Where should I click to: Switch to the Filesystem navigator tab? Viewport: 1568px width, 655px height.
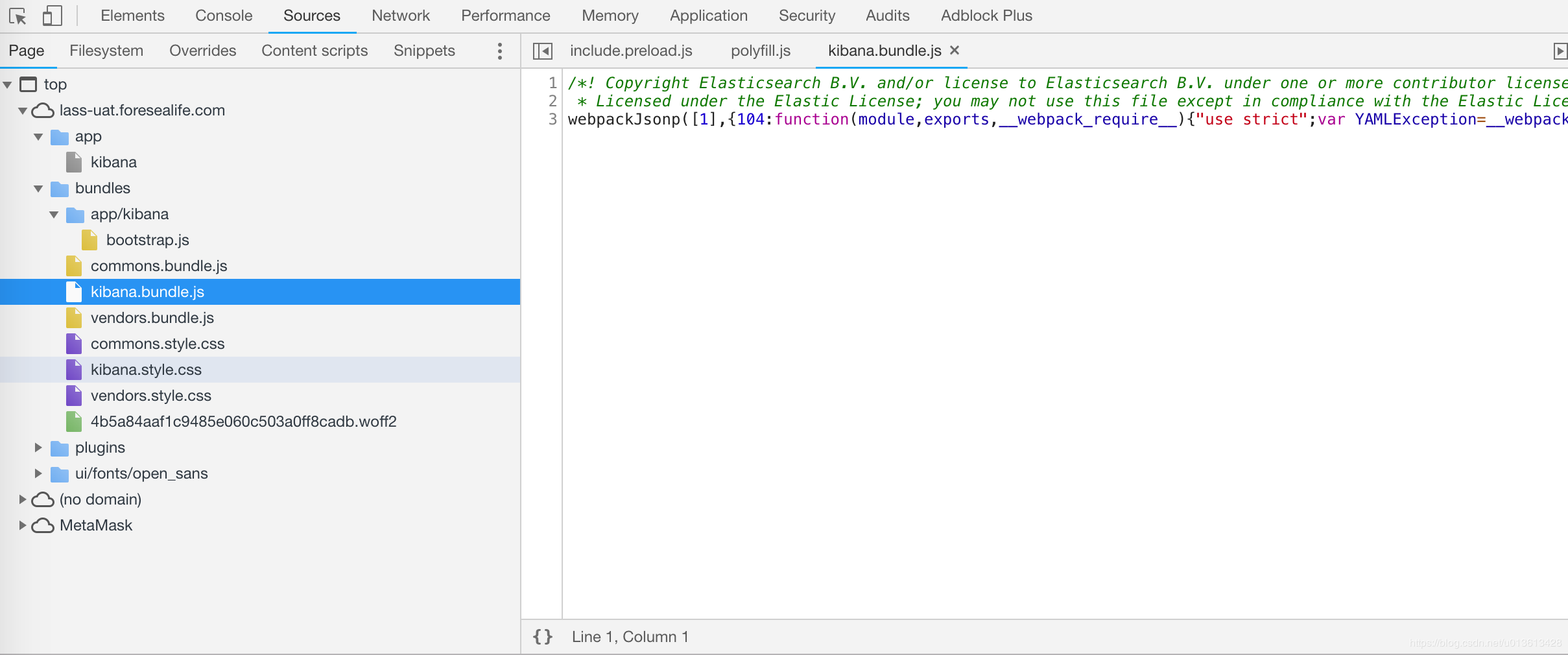click(106, 51)
